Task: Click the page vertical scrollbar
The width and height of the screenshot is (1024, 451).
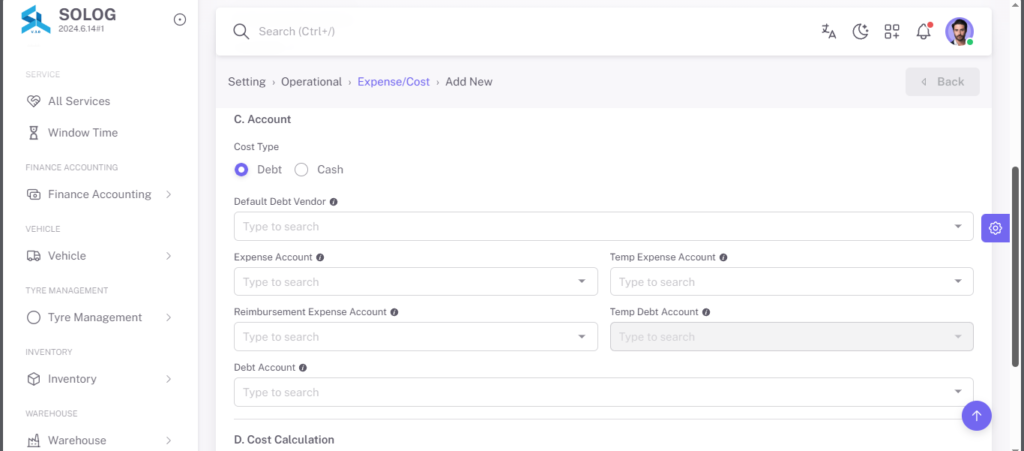Action: click(1016, 266)
